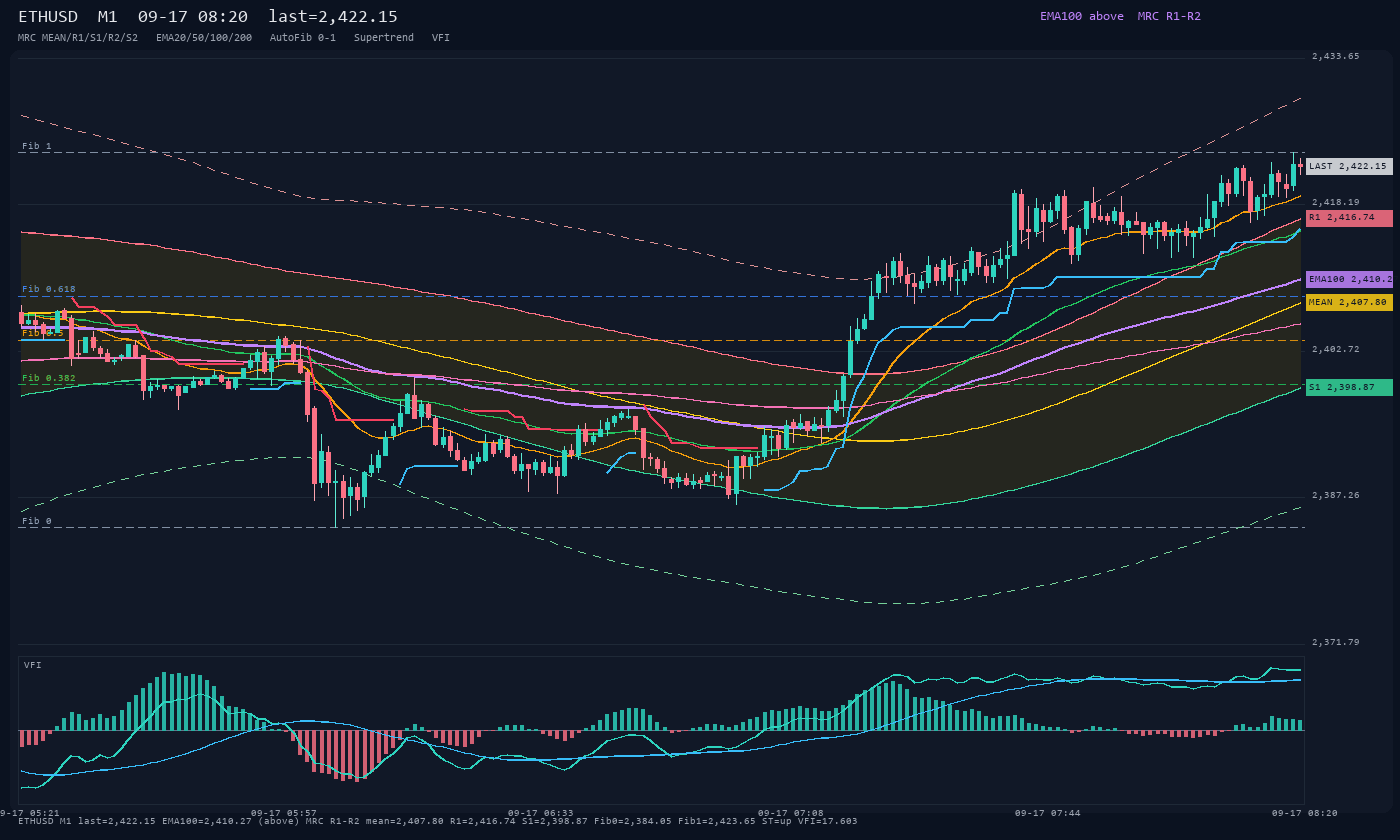Select the 2,433.65 price axis label
Image resolution: width=1400 pixels, height=840 pixels.
(x=1336, y=56)
